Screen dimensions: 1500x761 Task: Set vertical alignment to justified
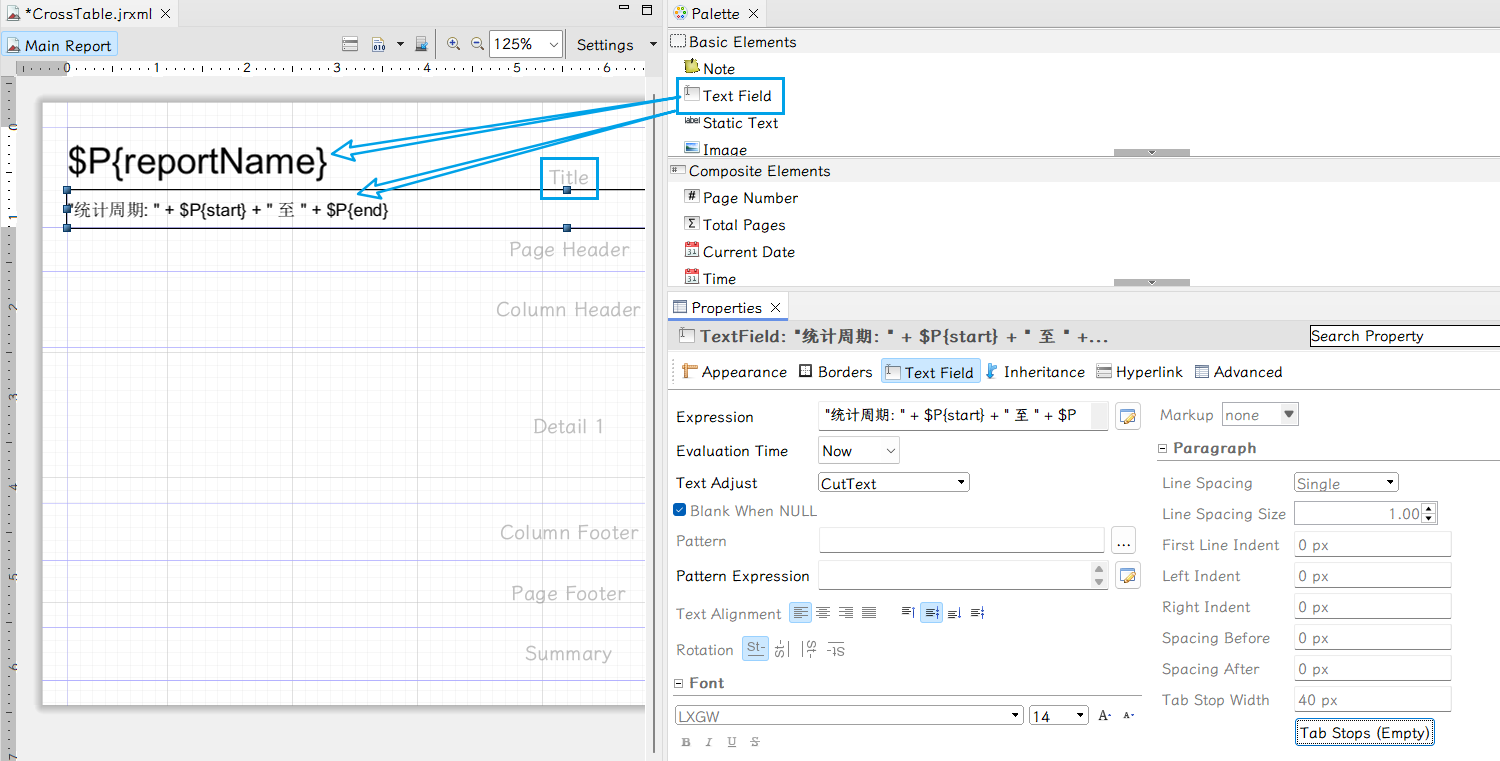(977, 612)
